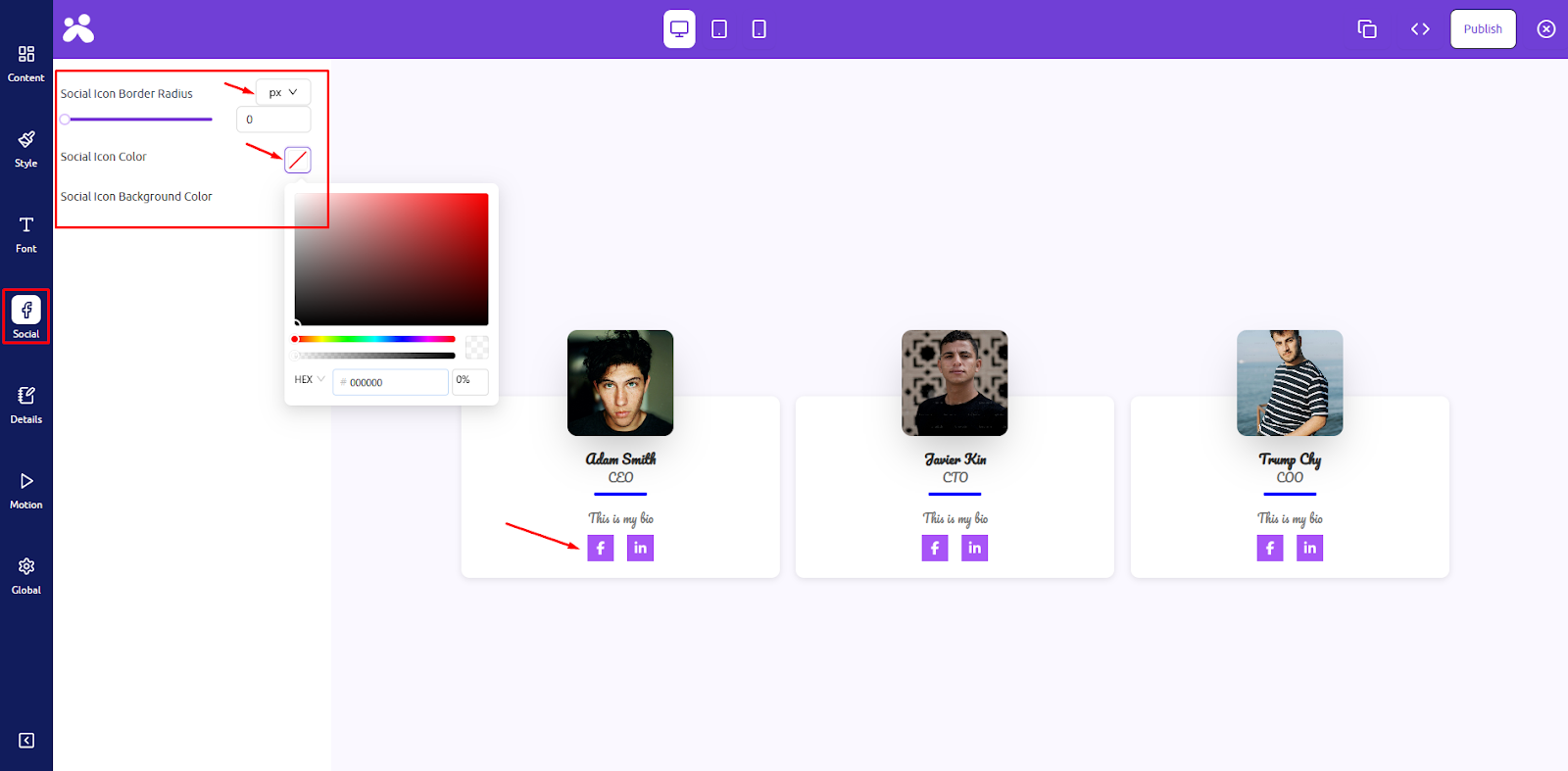1568x771 pixels.
Task: Click the duplicate copy icon
Action: pyautogui.click(x=1367, y=29)
